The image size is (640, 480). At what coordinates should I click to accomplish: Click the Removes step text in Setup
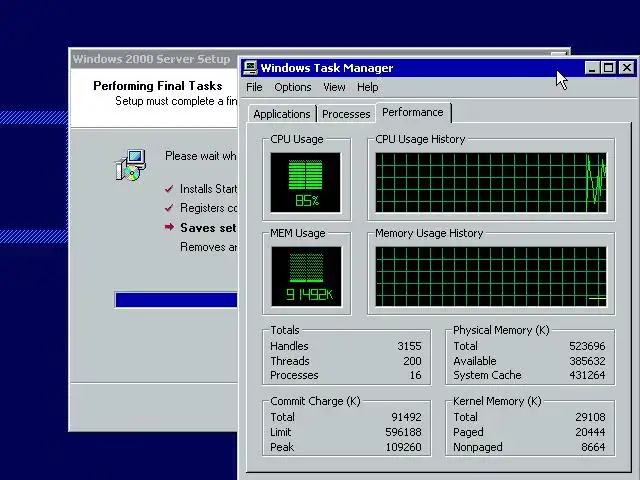point(208,247)
